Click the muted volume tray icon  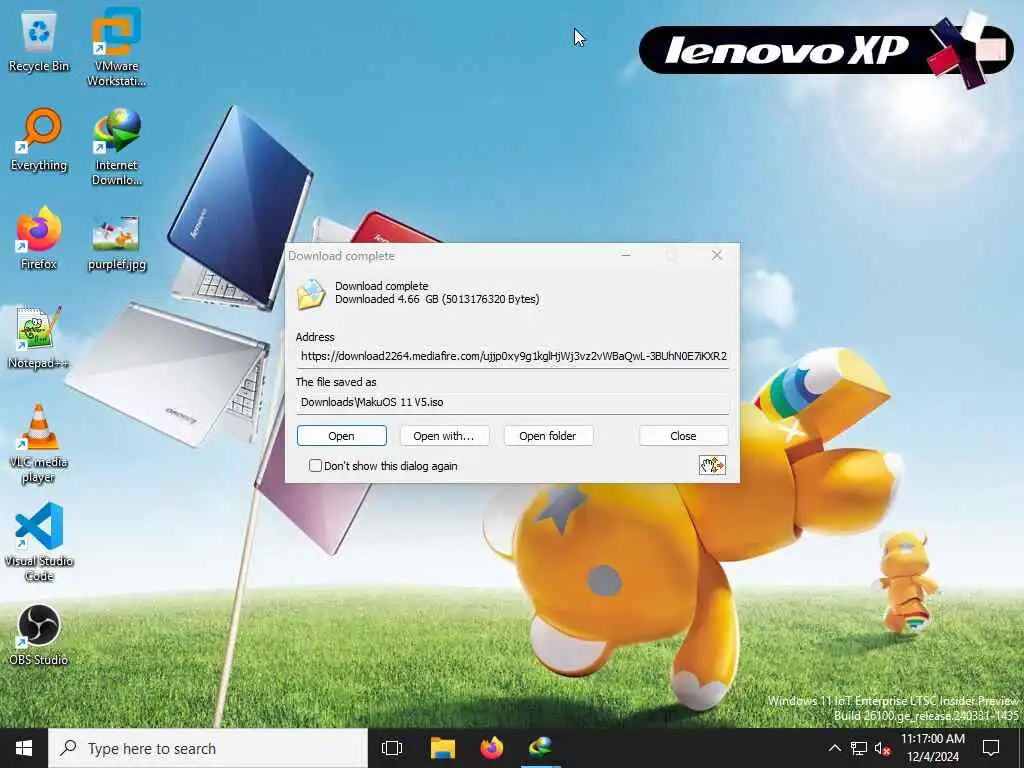(x=883, y=748)
